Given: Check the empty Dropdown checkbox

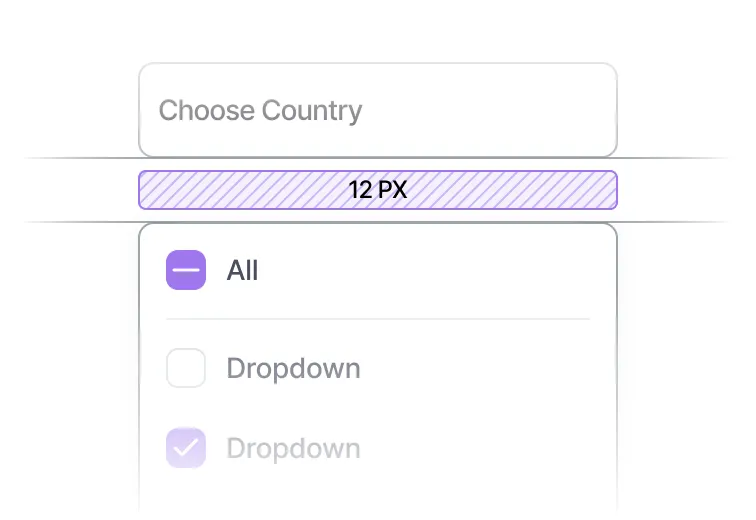Looking at the screenshot, I should click(186, 368).
